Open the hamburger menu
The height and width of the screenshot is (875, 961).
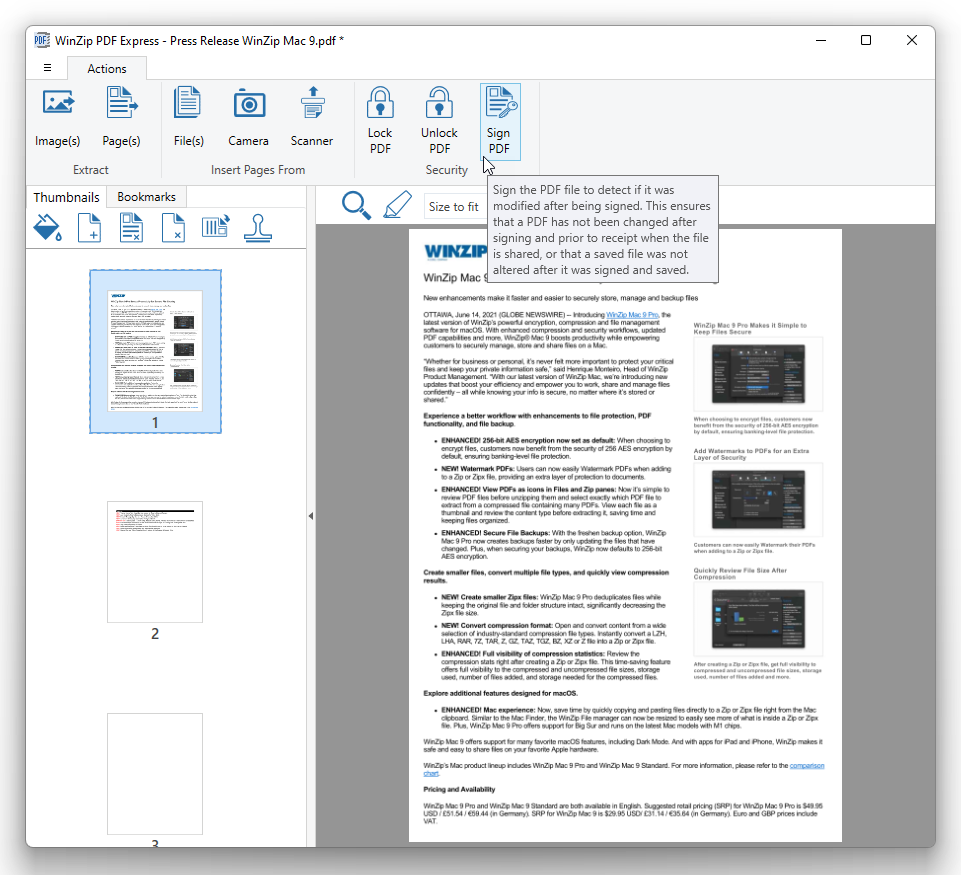[46, 67]
